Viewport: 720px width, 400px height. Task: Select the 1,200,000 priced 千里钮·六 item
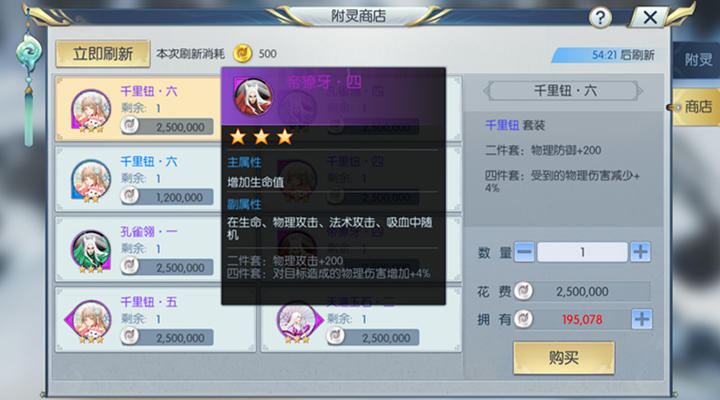(x=155, y=179)
